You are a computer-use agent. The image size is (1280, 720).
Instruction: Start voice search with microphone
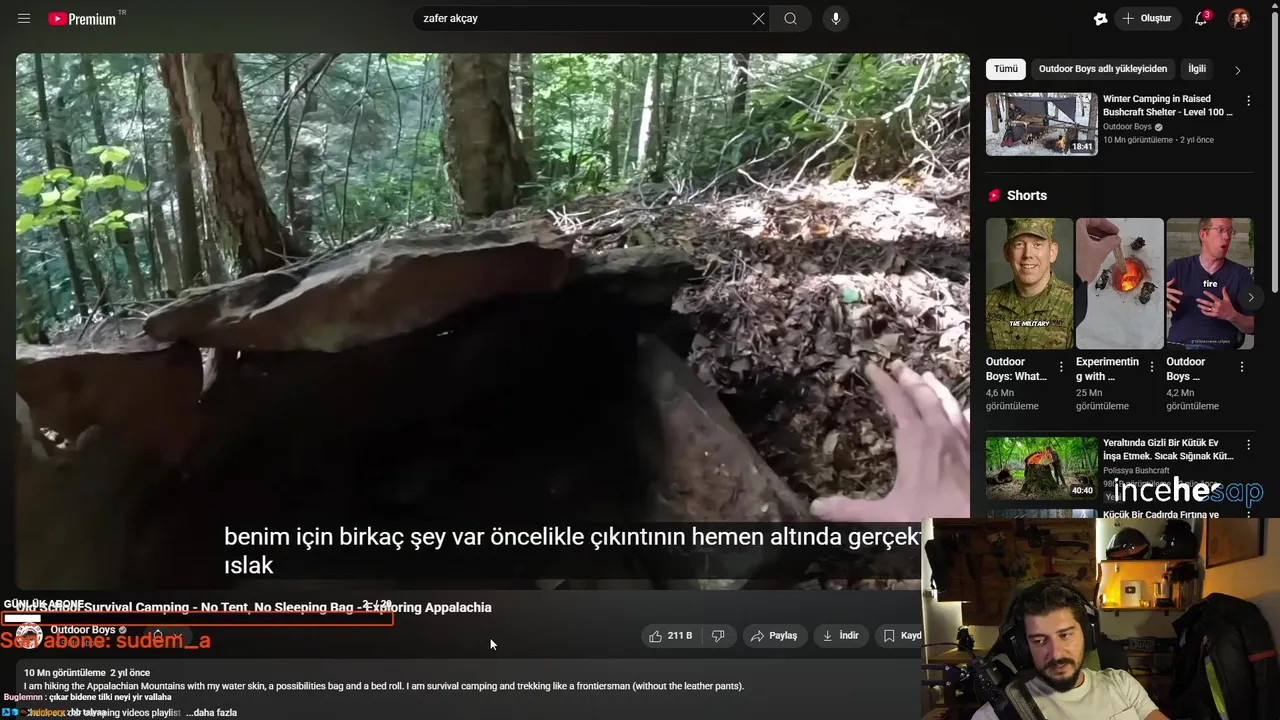[836, 18]
